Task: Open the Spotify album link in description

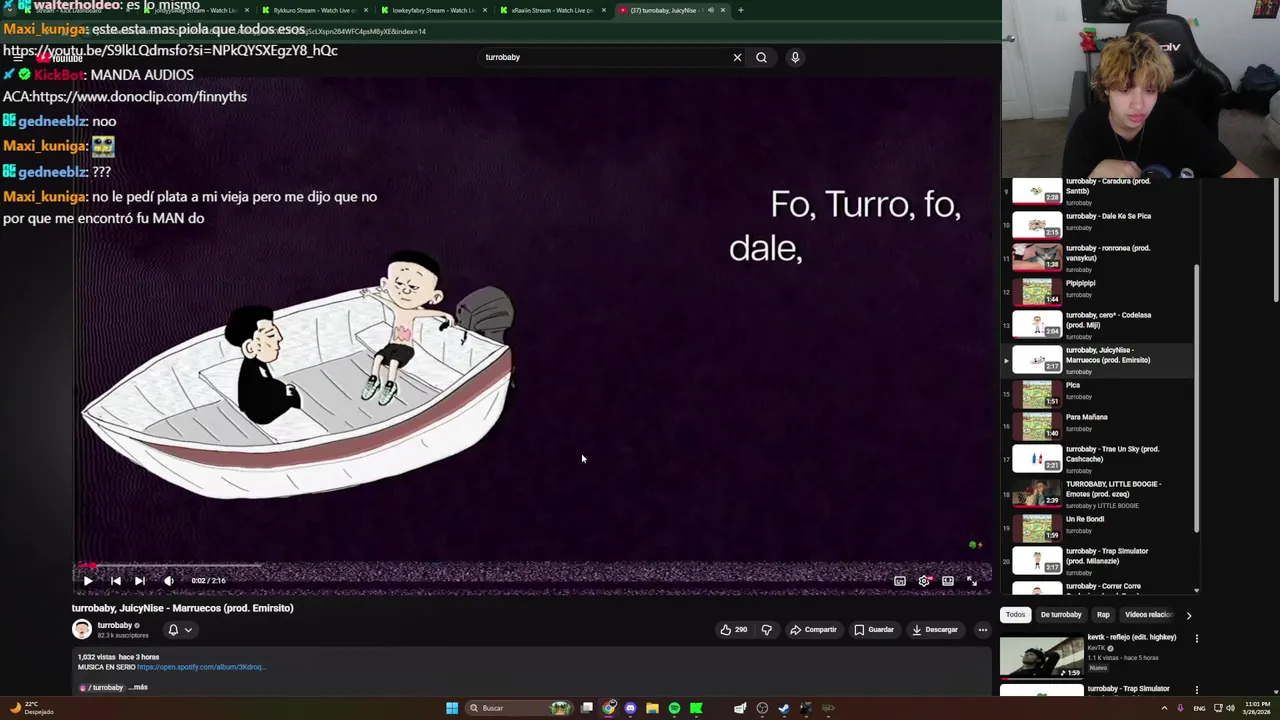Action: [x=201, y=667]
